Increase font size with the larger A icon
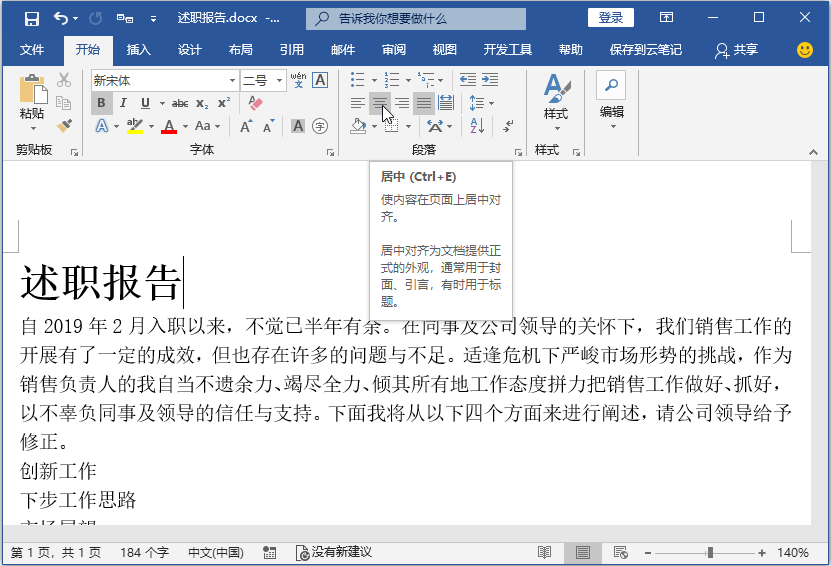Screen dimensions: 831x566 tap(246, 126)
